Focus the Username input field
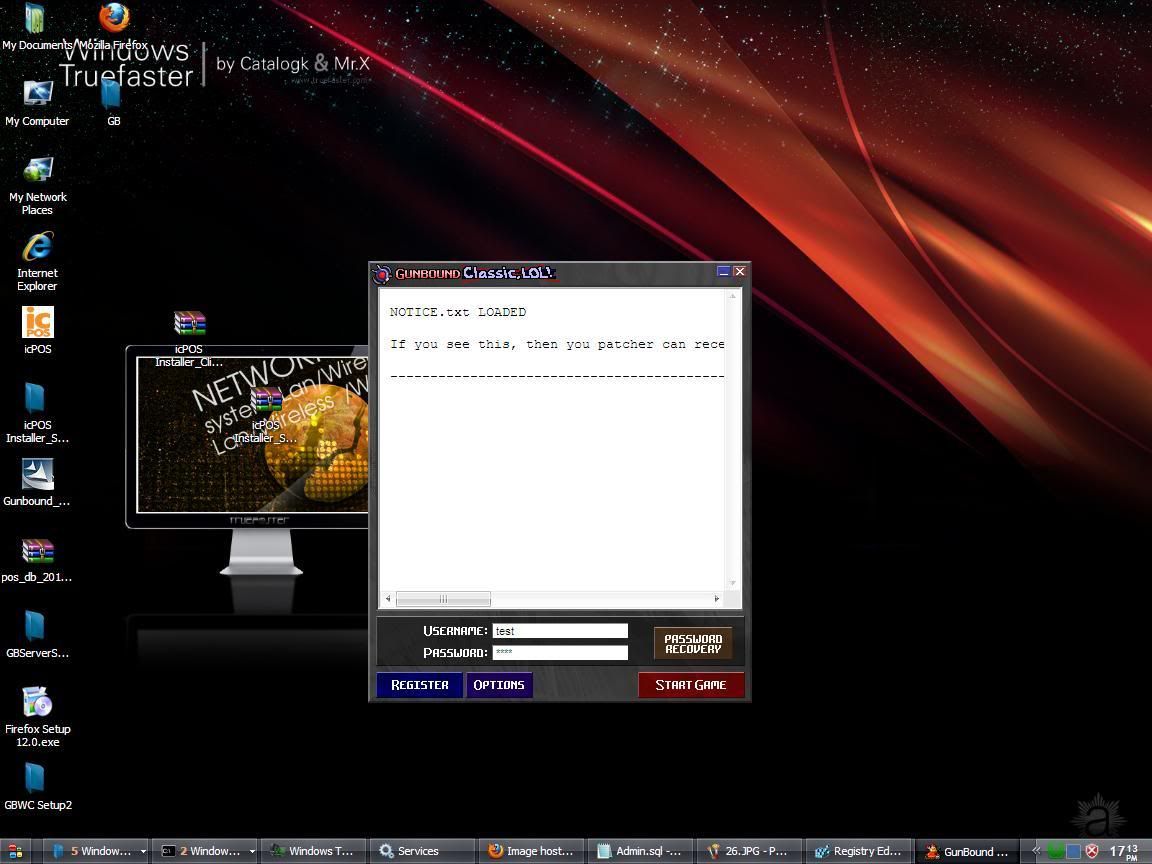 click(x=560, y=631)
